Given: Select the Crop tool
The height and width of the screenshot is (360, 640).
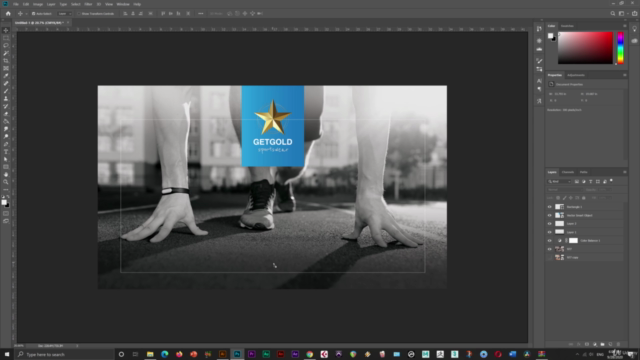Looking at the screenshot, I should 6,60.
